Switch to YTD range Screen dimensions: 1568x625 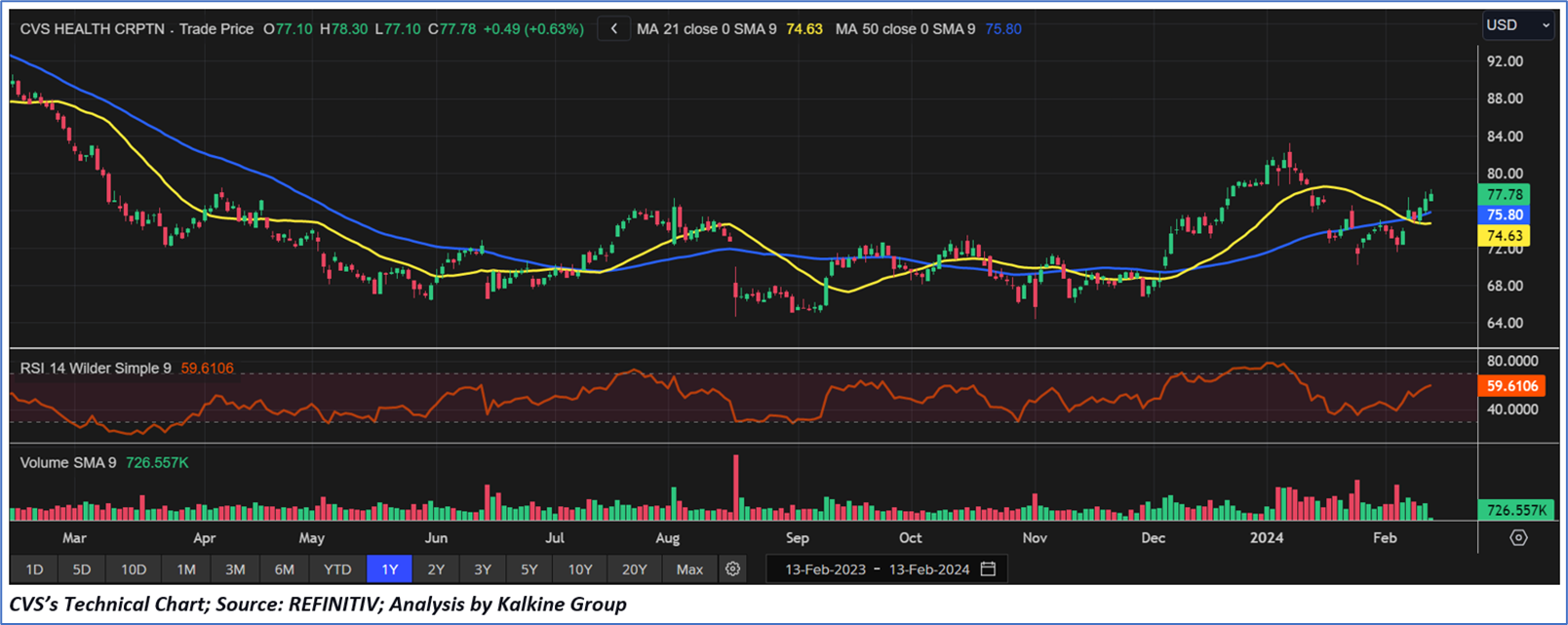[x=337, y=569]
